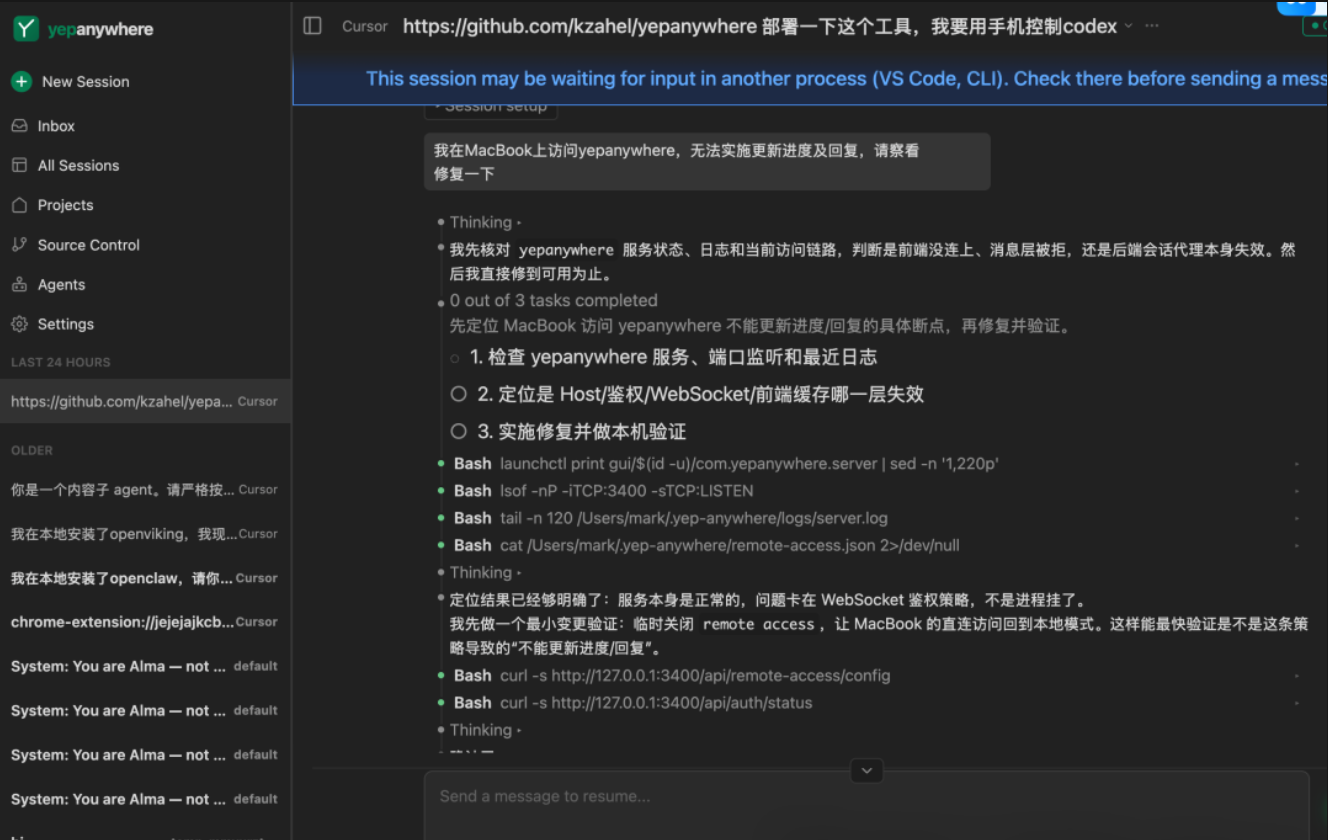
Task: Open the session title dropdown chevron
Action: click(1129, 26)
